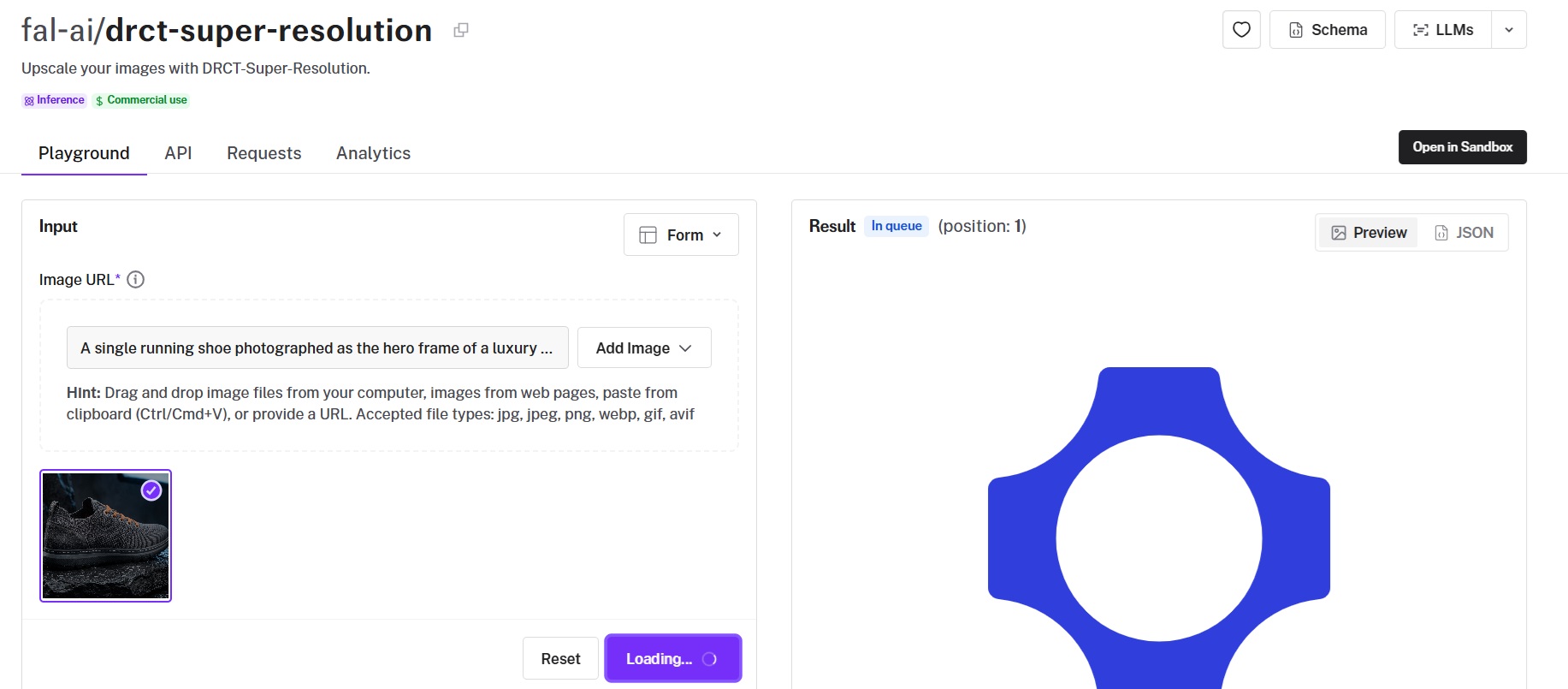This screenshot has height=689, width=1568.
Task: Expand the Add Image dropdown
Action: pos(644,347)
